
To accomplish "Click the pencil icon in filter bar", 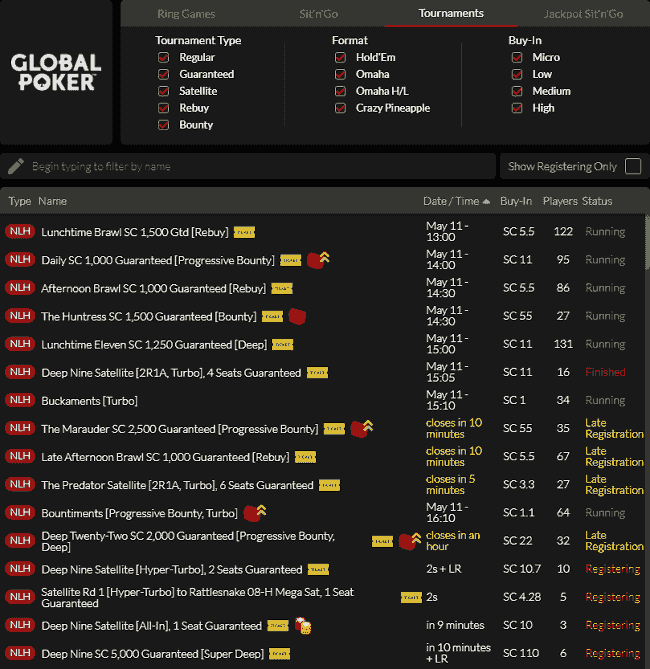I will [16, 166].
